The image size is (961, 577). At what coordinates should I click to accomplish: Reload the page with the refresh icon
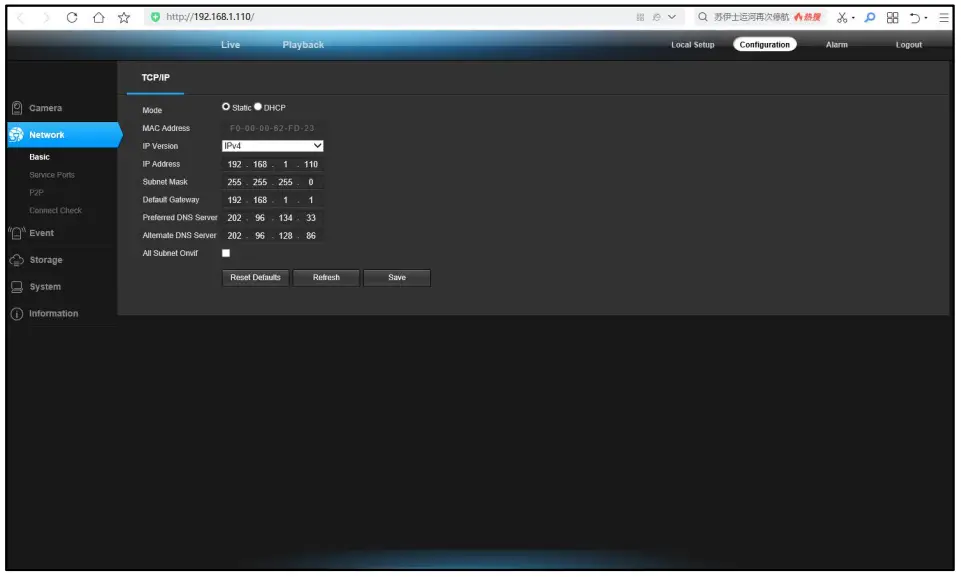point(72,17)
